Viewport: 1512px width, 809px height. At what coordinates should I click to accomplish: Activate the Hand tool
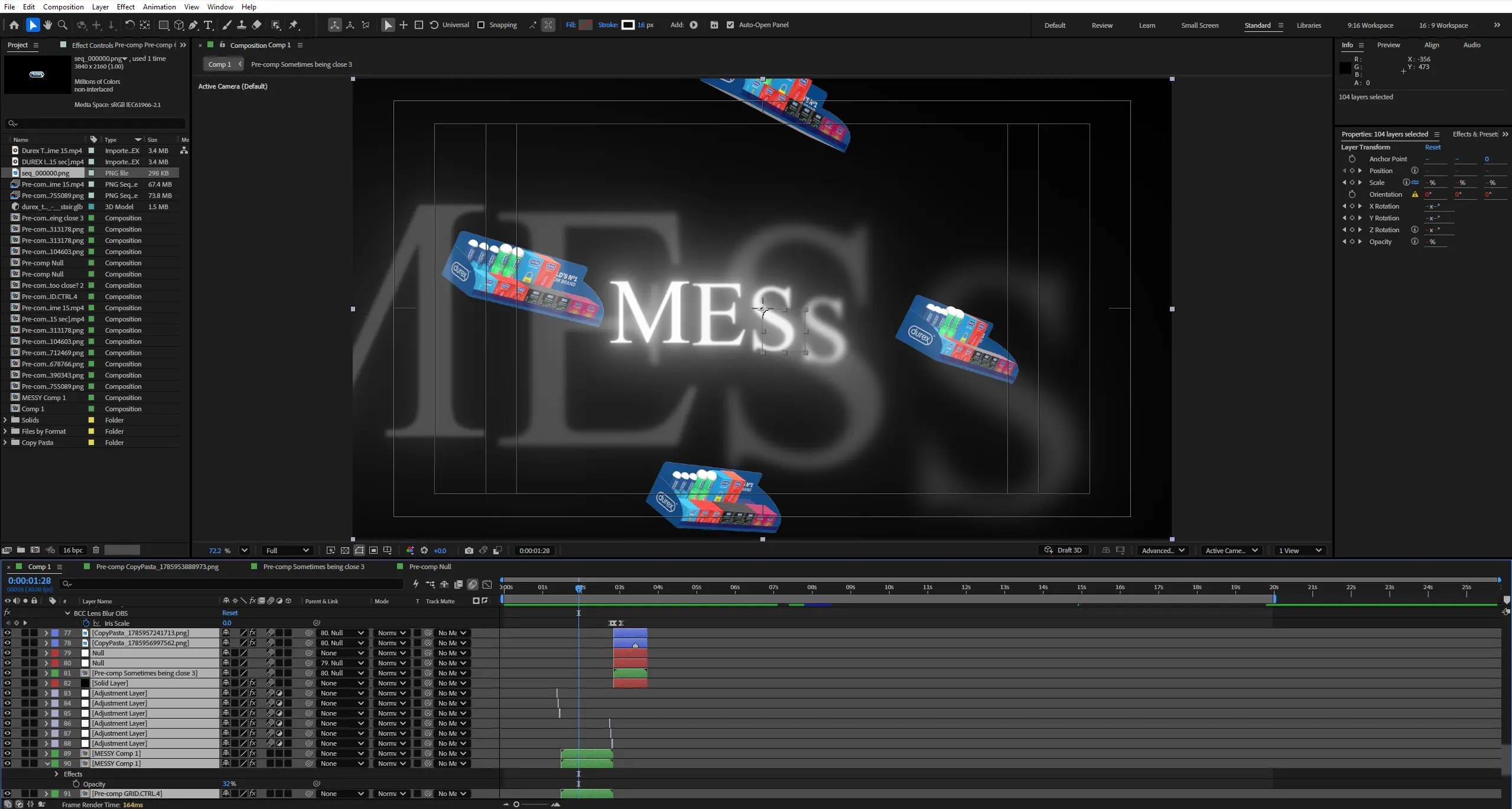click(x=47, y=25)
